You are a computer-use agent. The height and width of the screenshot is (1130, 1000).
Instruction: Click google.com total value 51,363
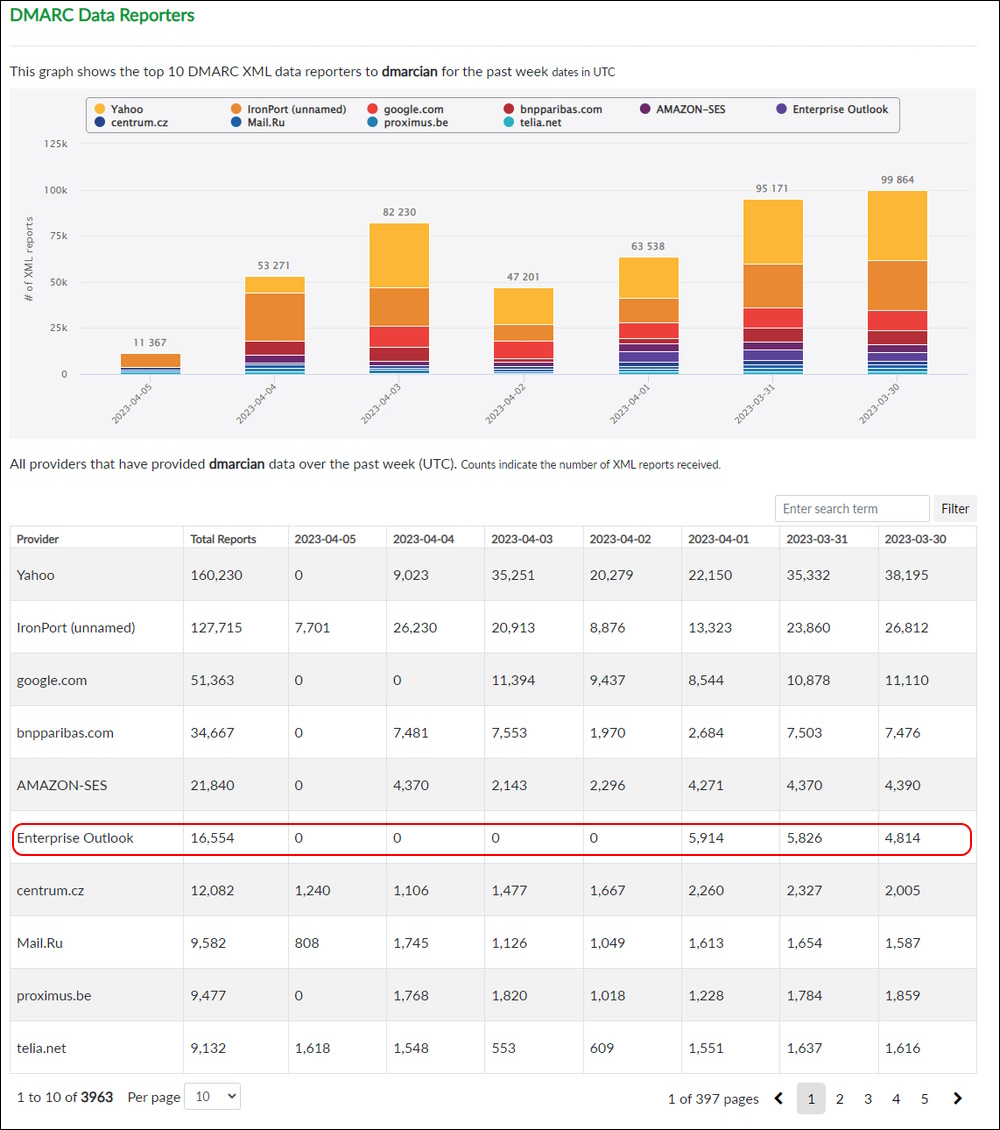(x=213, y=680)
